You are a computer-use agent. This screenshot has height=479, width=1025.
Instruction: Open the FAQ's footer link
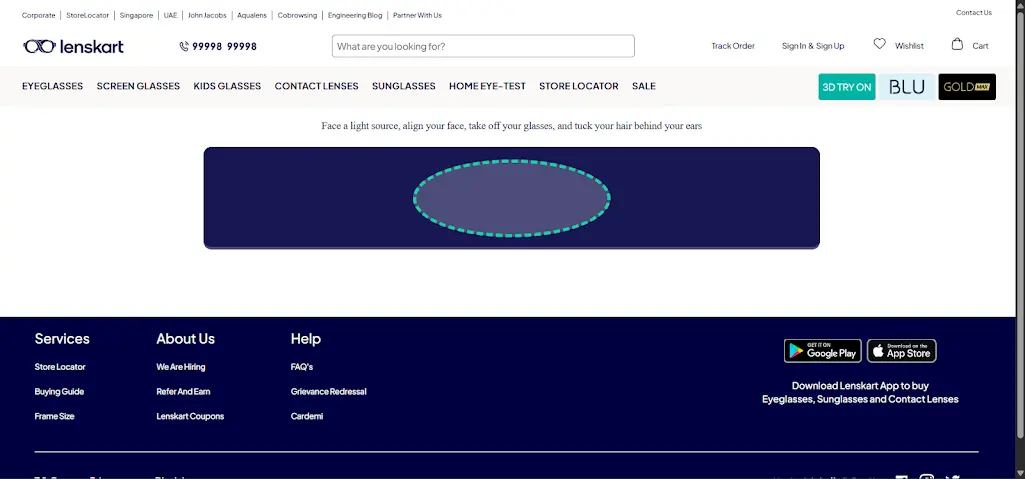tap(302, 367)
